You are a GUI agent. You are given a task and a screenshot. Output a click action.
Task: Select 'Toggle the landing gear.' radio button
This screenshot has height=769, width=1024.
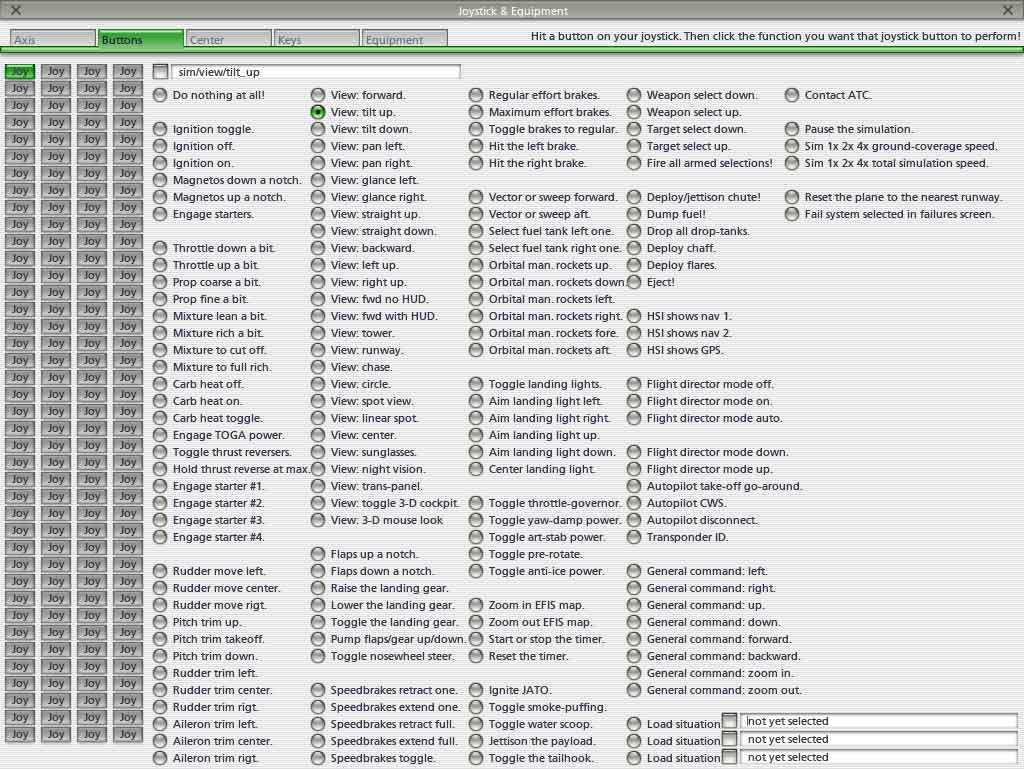[318, 622]
